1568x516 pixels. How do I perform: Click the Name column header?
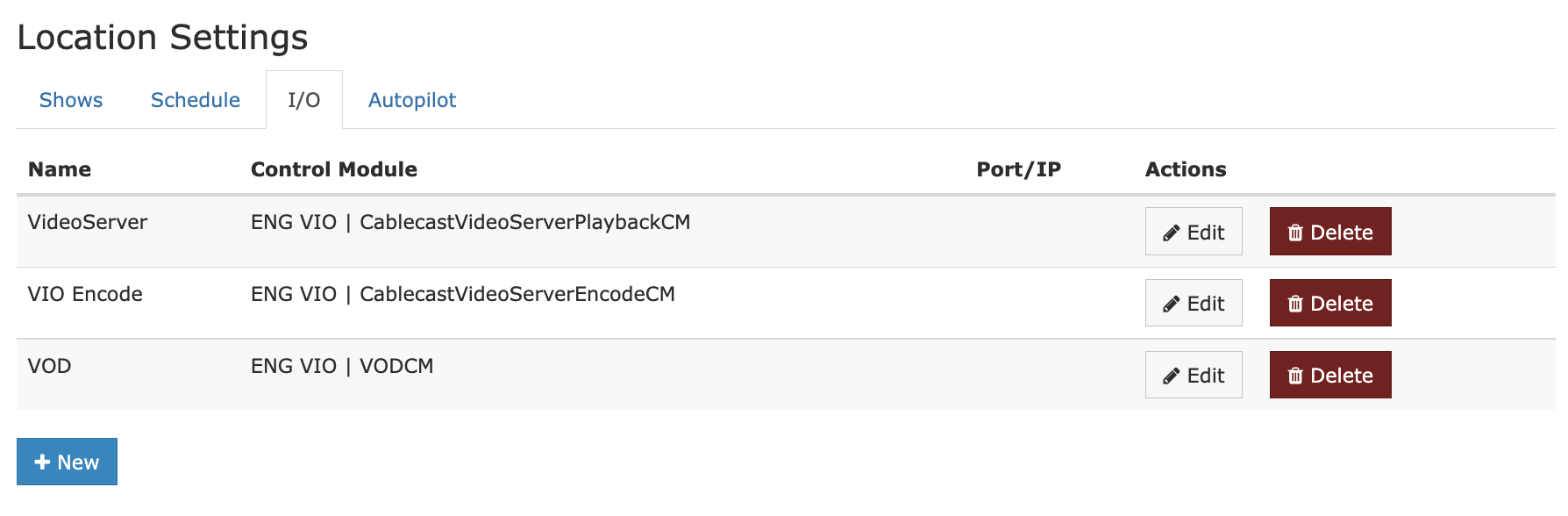click(60, 169)
